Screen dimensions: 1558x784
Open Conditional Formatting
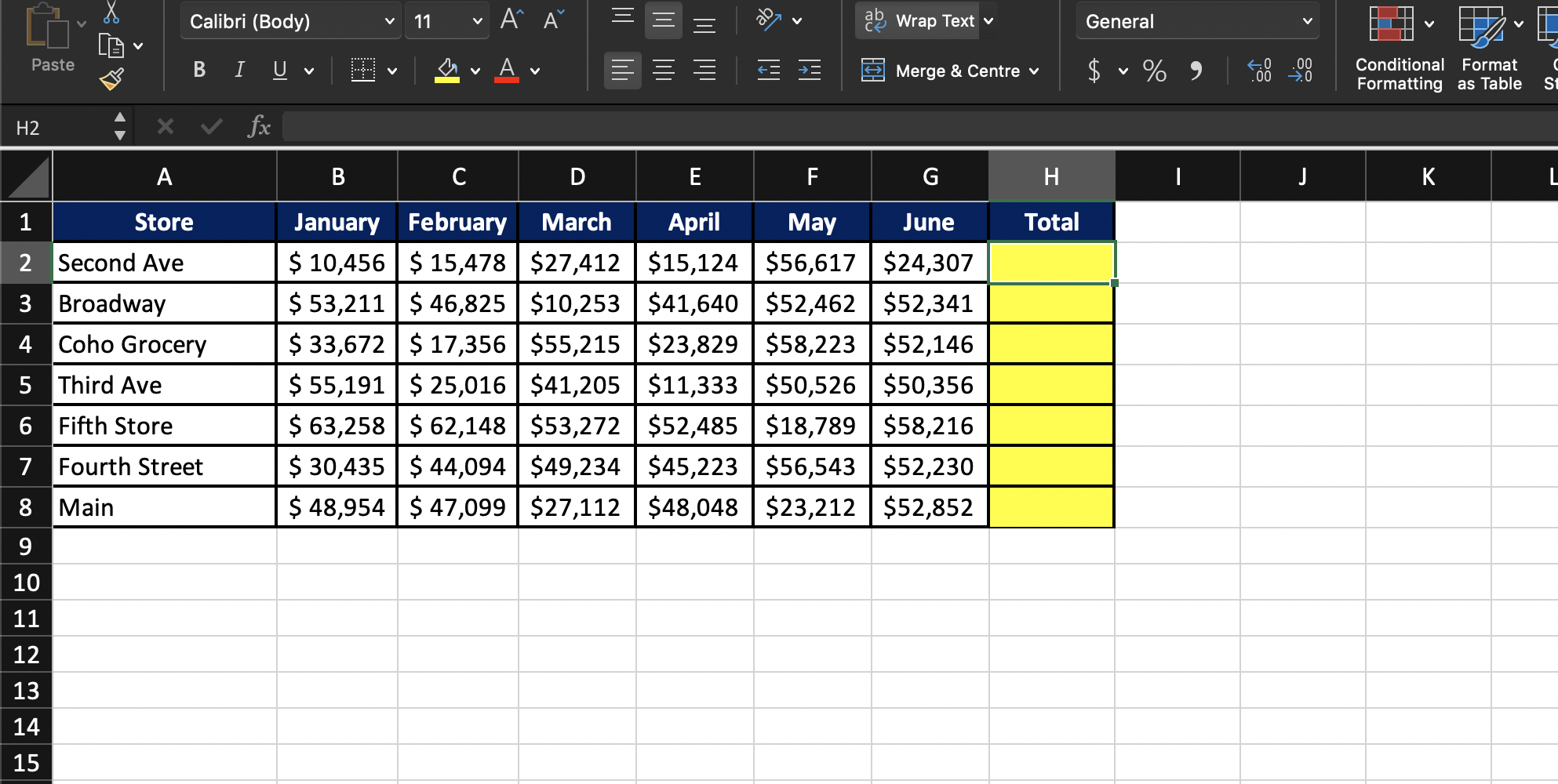point(1400,49)
